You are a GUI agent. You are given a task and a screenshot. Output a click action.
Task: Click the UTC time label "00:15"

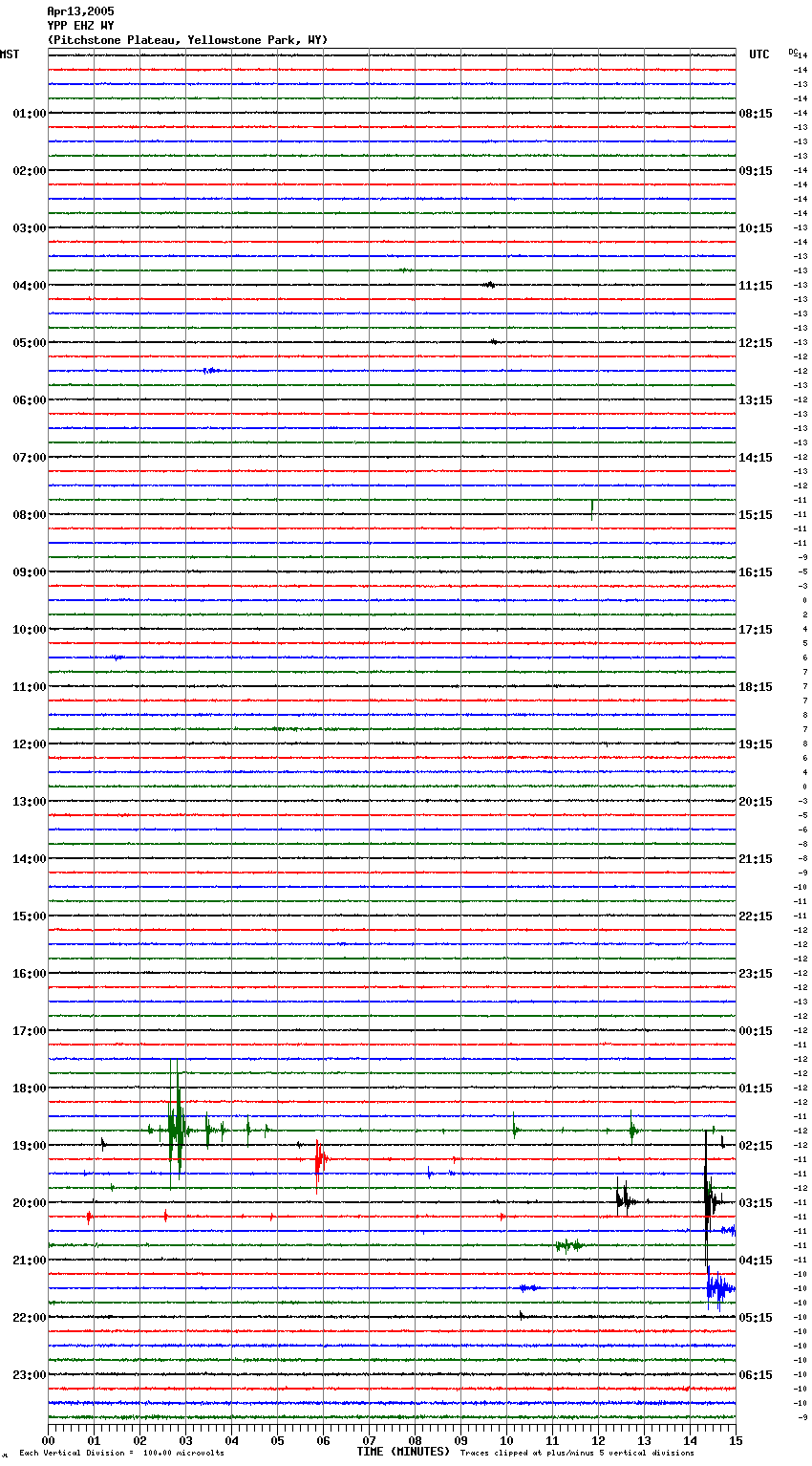coord(756,1031)
